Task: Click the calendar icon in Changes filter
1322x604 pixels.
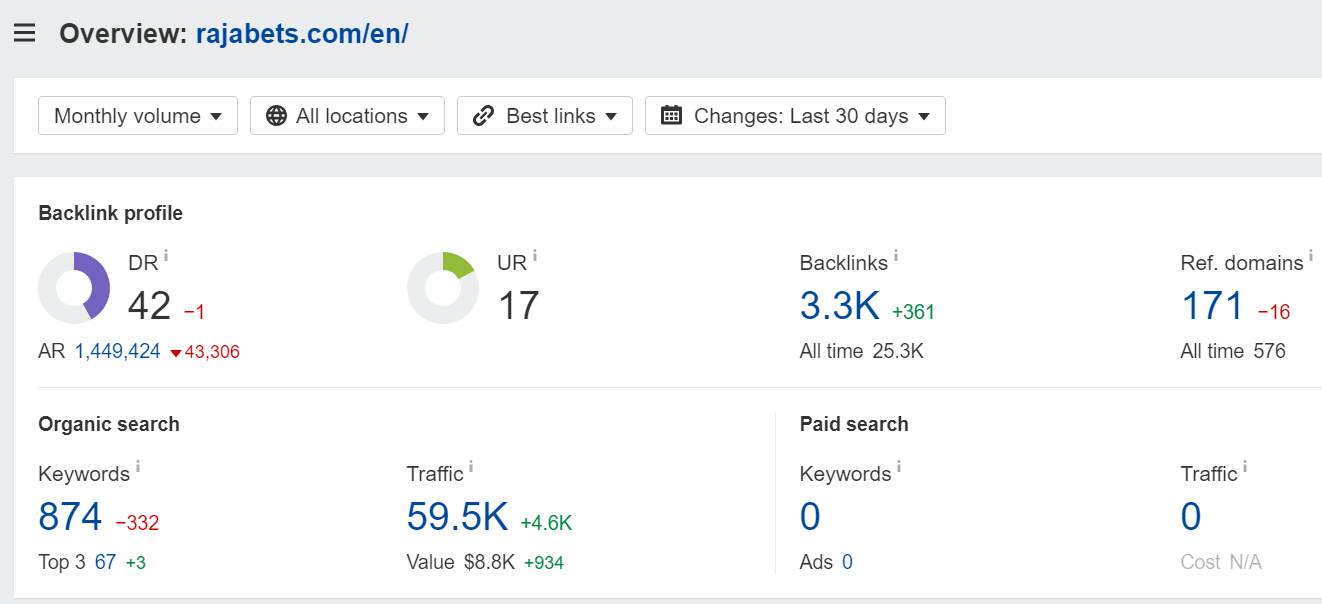Action: tap(672, 116)
